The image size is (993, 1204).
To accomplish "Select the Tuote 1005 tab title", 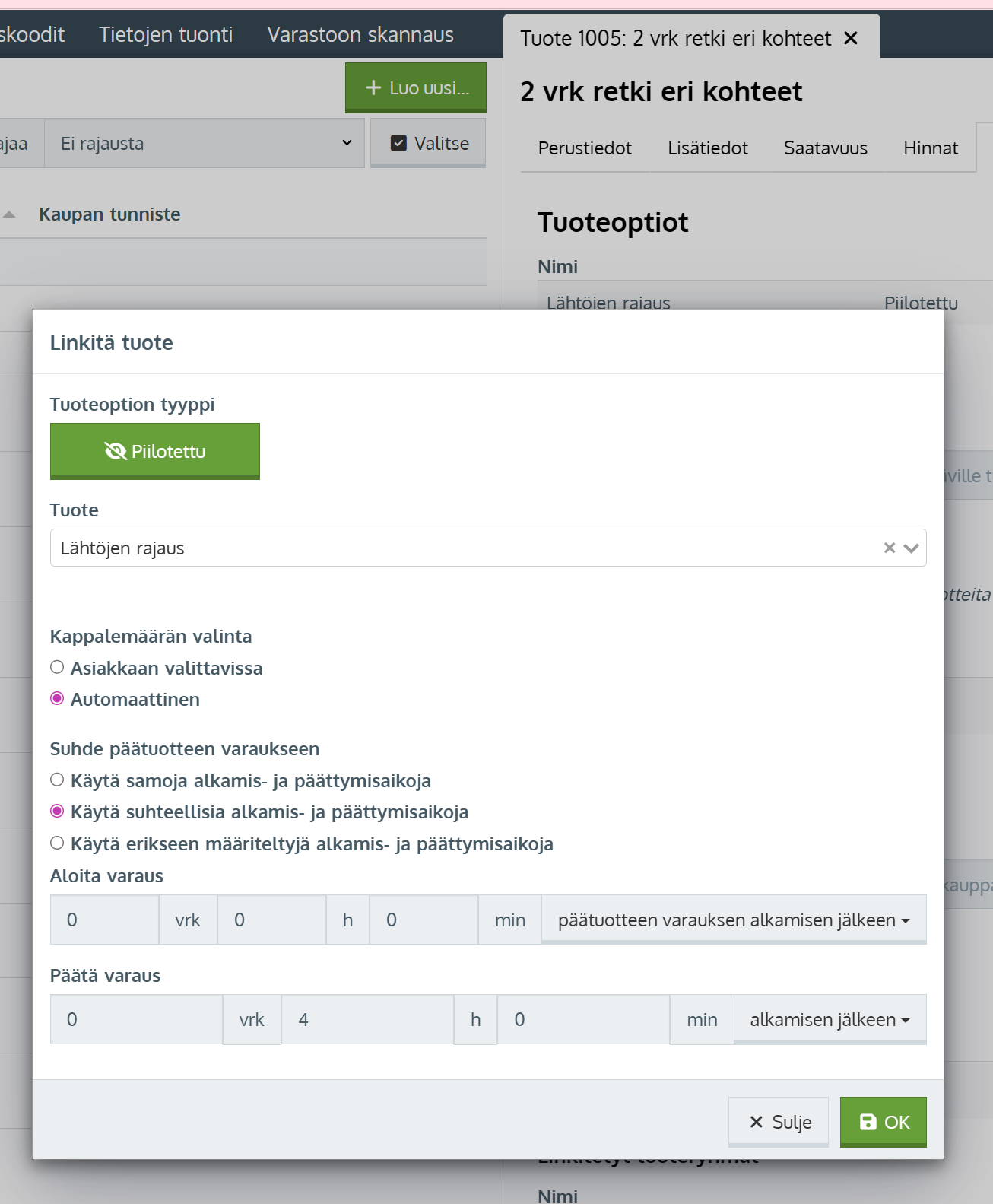I will pos(676,38).
